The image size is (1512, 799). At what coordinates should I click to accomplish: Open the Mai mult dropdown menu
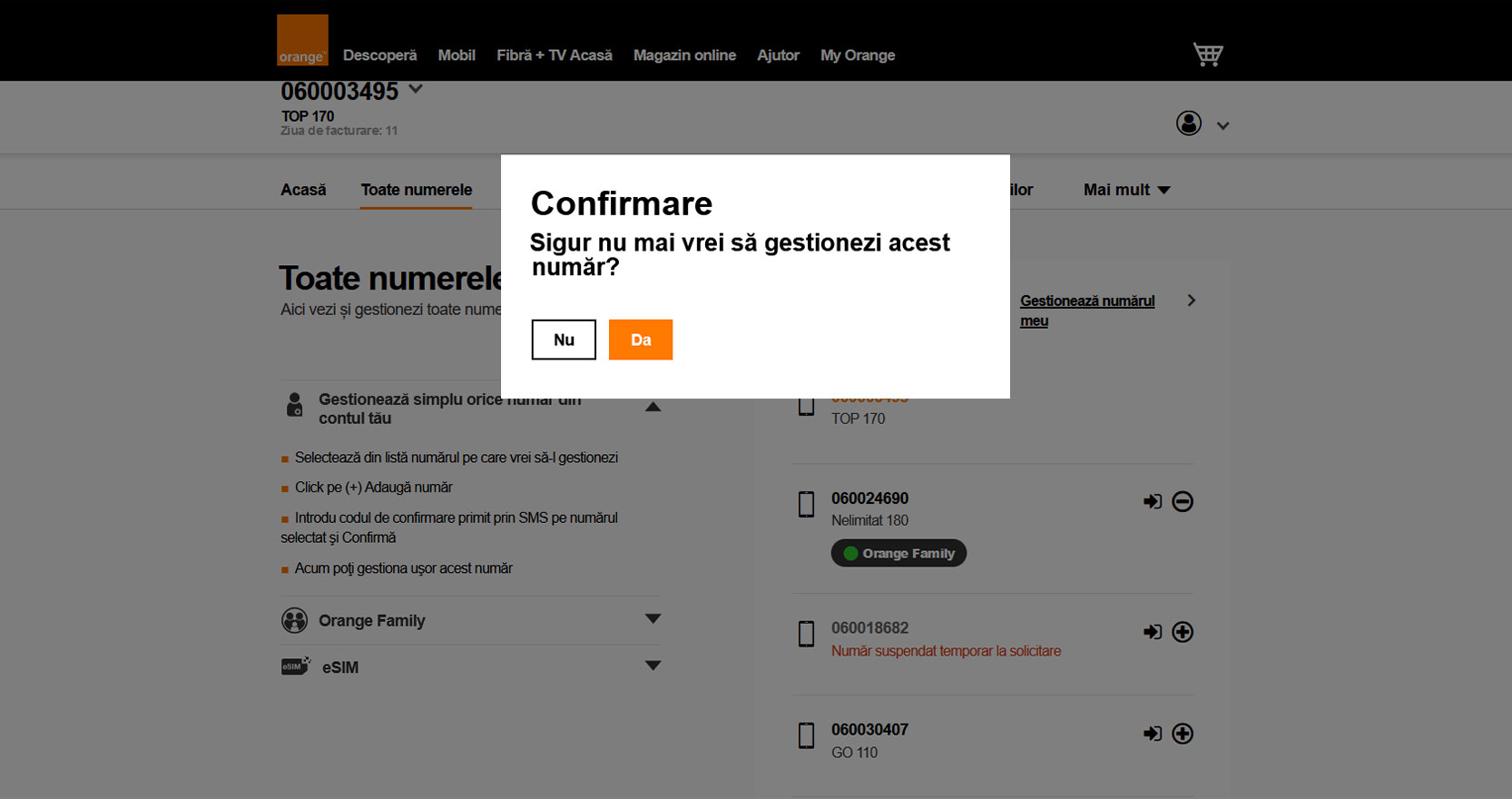1126,190
